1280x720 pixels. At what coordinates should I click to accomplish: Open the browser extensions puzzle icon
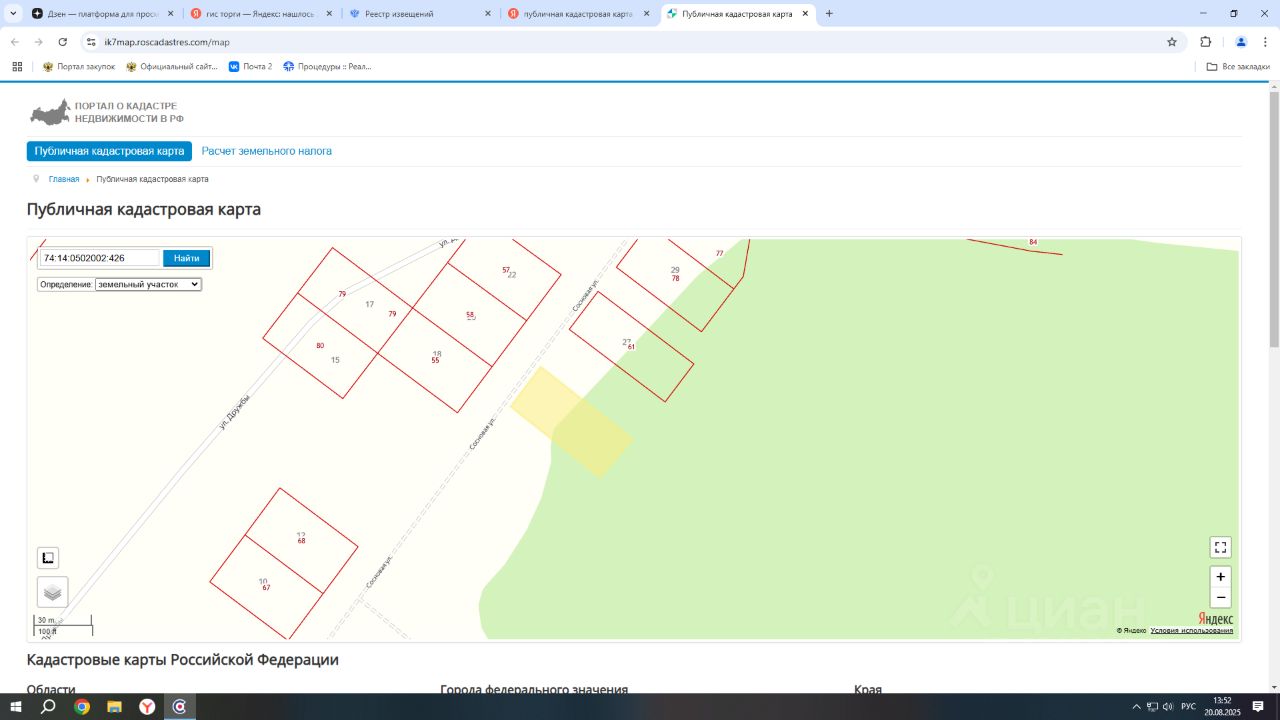(x=1205, y=42)
